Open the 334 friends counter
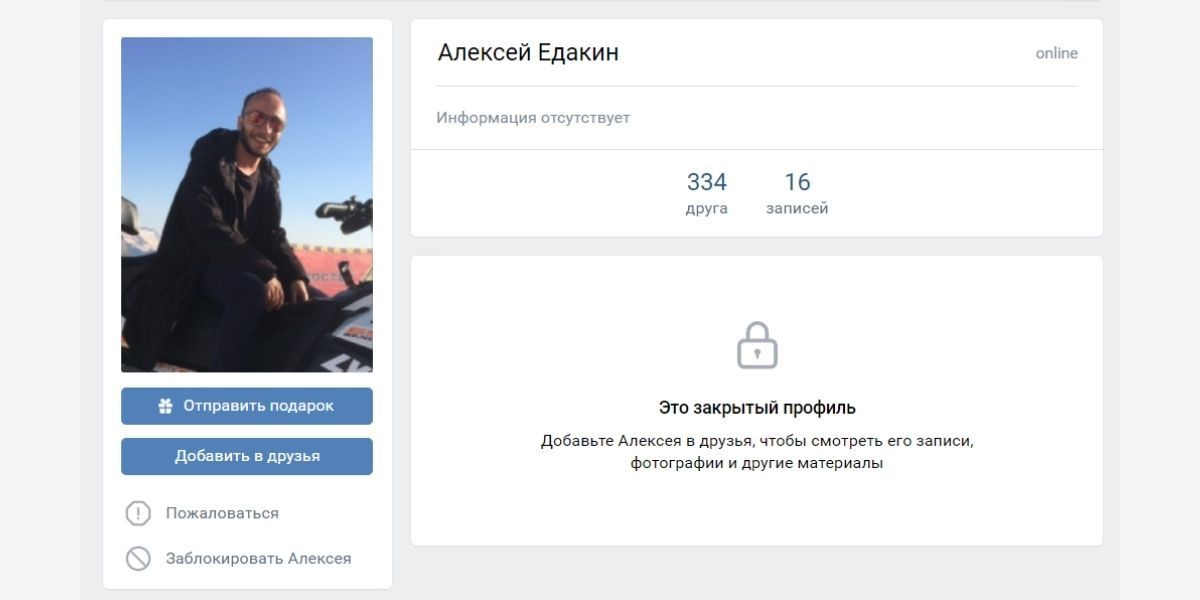This screenshot has width=1200, height=600. (707, 182)
